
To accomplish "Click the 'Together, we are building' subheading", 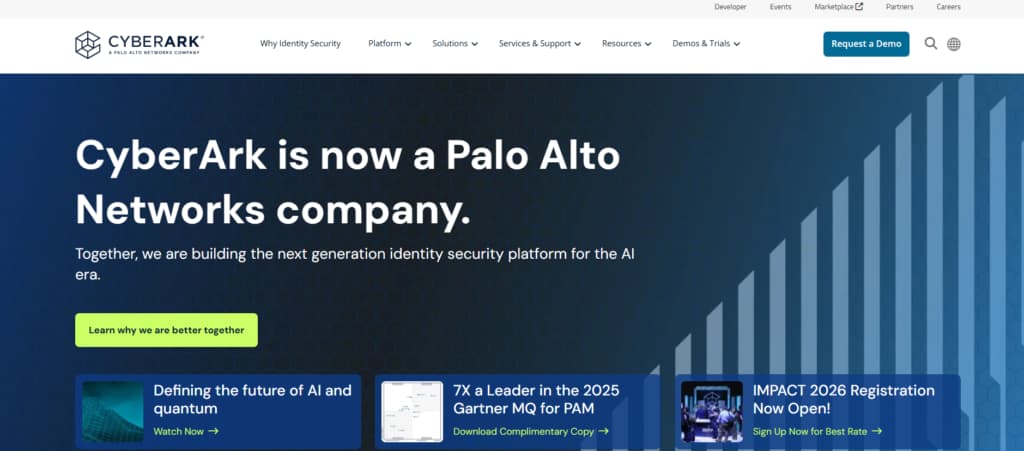I will coord(355,264).
